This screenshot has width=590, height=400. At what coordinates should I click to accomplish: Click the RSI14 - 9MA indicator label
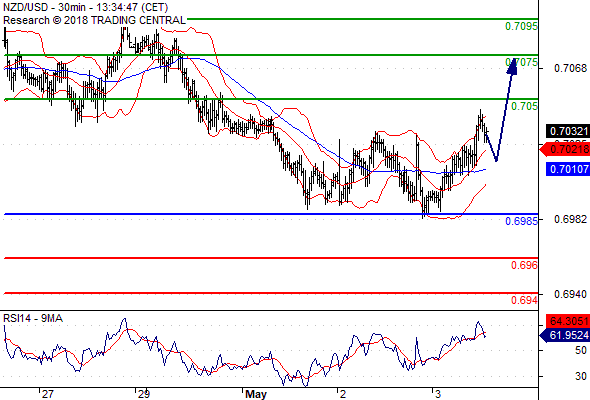click(x=33, y=318)
